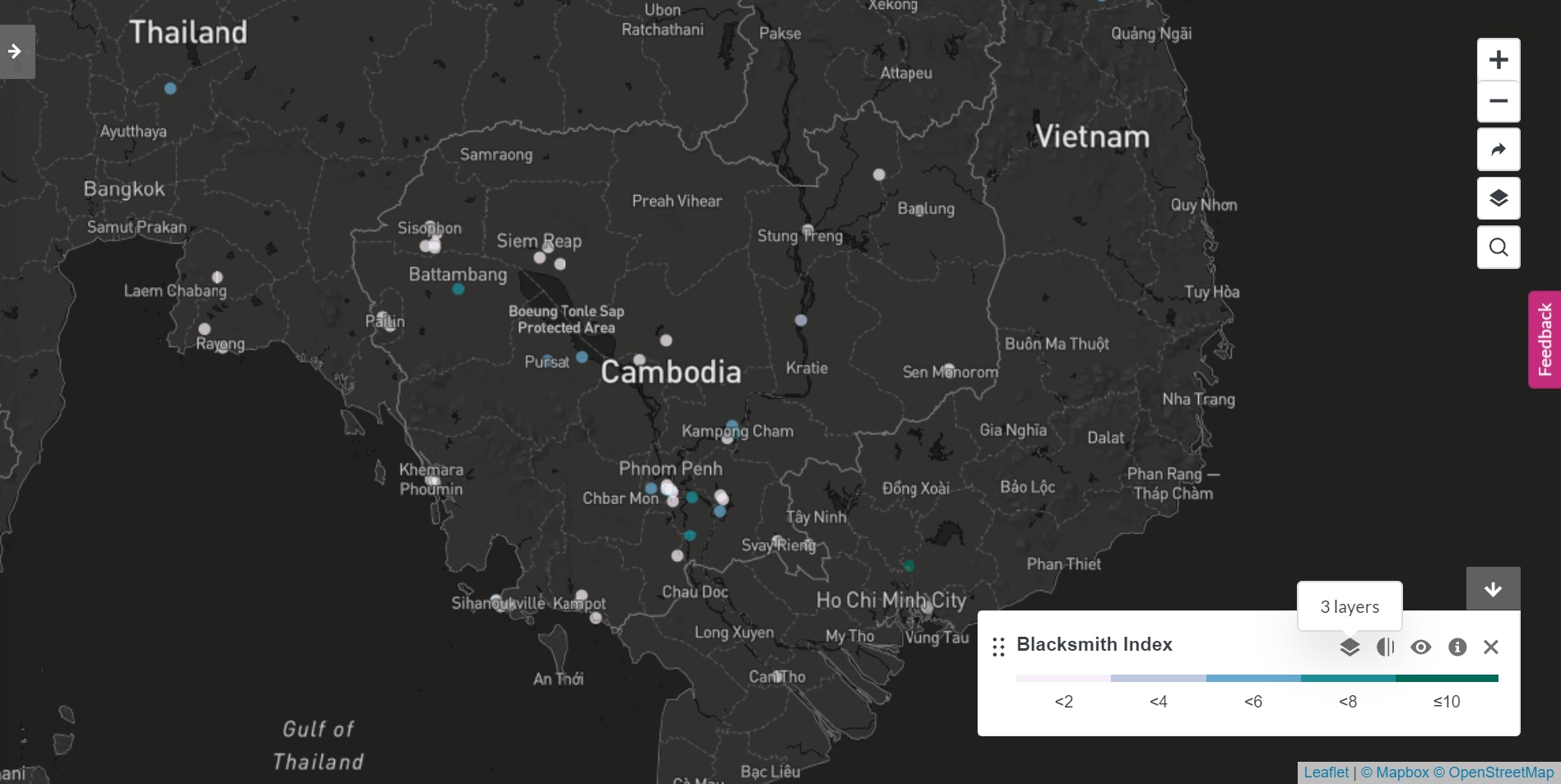Open the OpenStreetMap attribution link

pos(1501,772)
